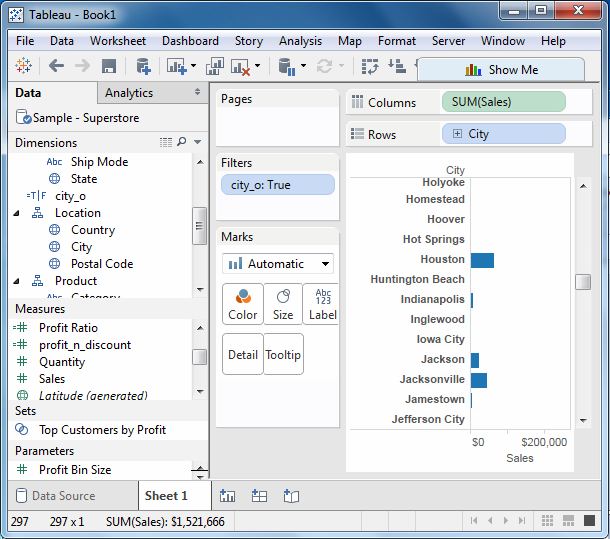610x539 pixels.
Task: Open the Color marks card
Action: click(242, 304)
